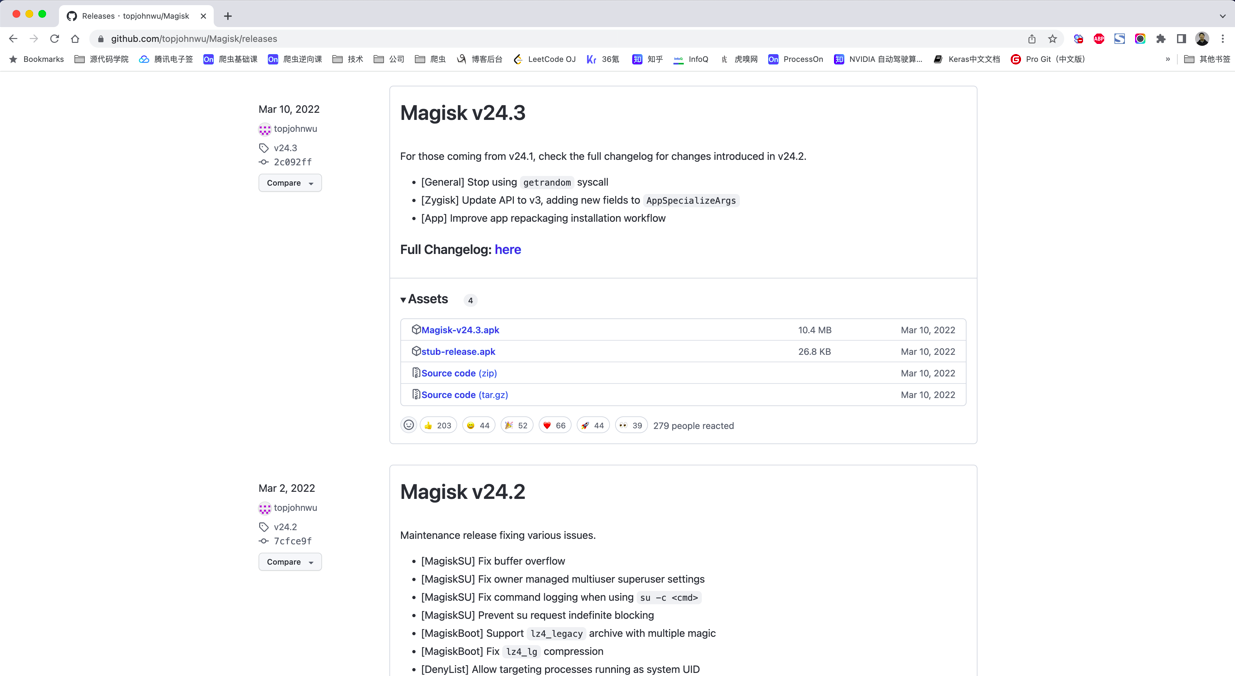Open the Full Changelog here link
Viewport: 1235px width, 676px height.
tap(508, 250)
